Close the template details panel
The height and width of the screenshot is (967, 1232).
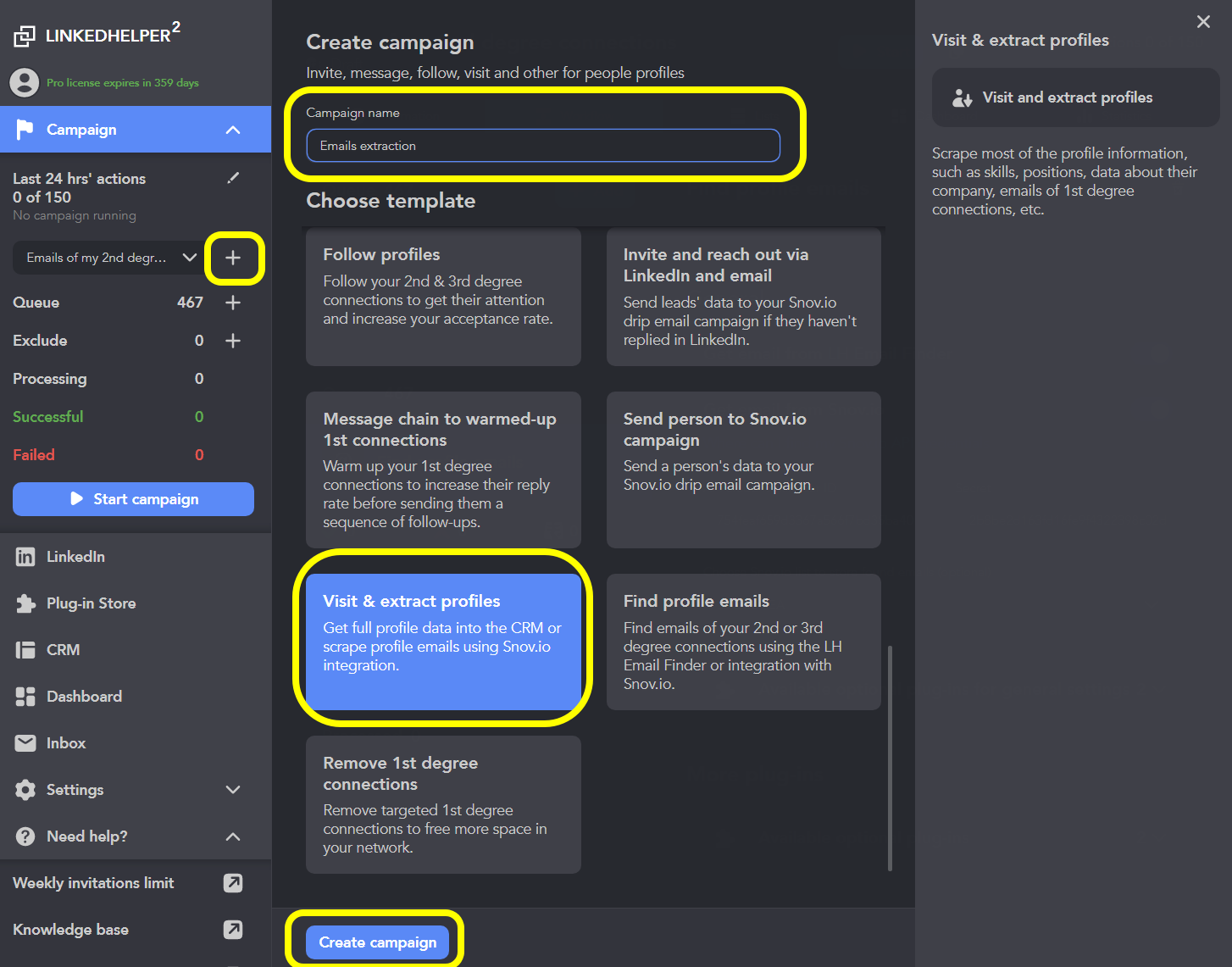[1203, 22]
